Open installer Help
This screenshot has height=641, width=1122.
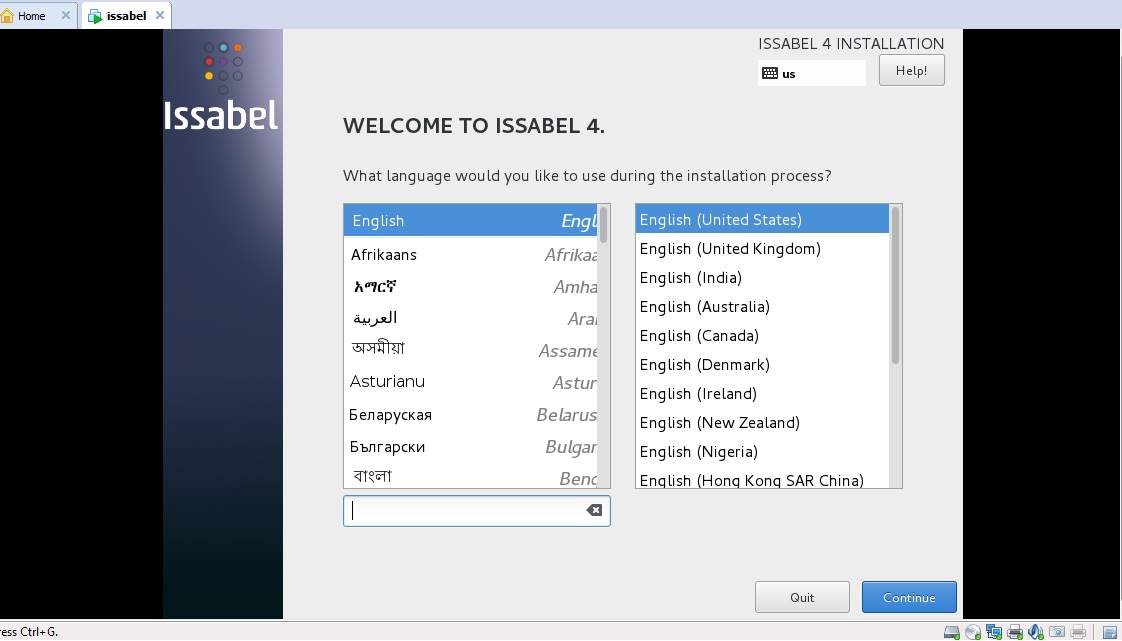click(912, 70)
